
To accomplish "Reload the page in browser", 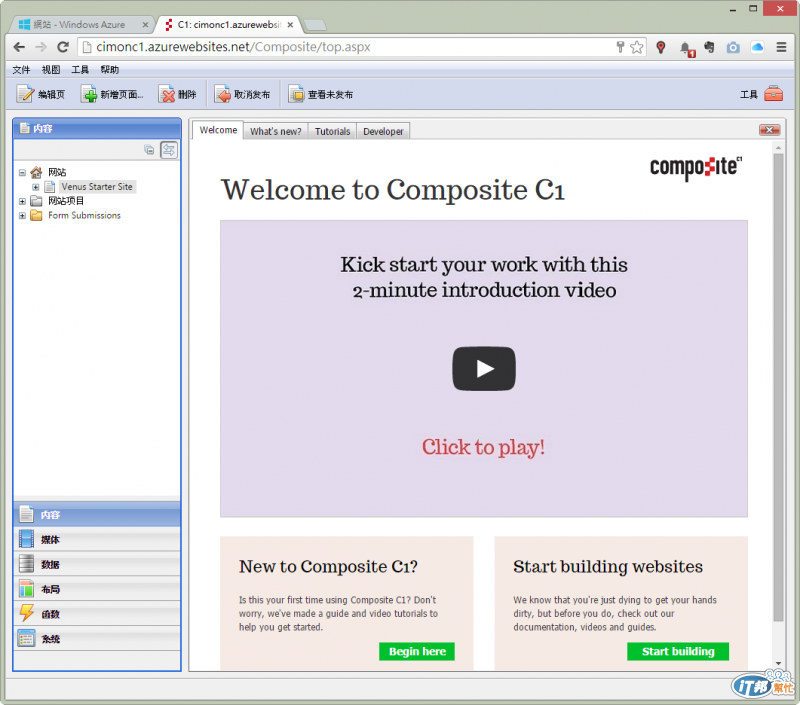I will (63, 47).
